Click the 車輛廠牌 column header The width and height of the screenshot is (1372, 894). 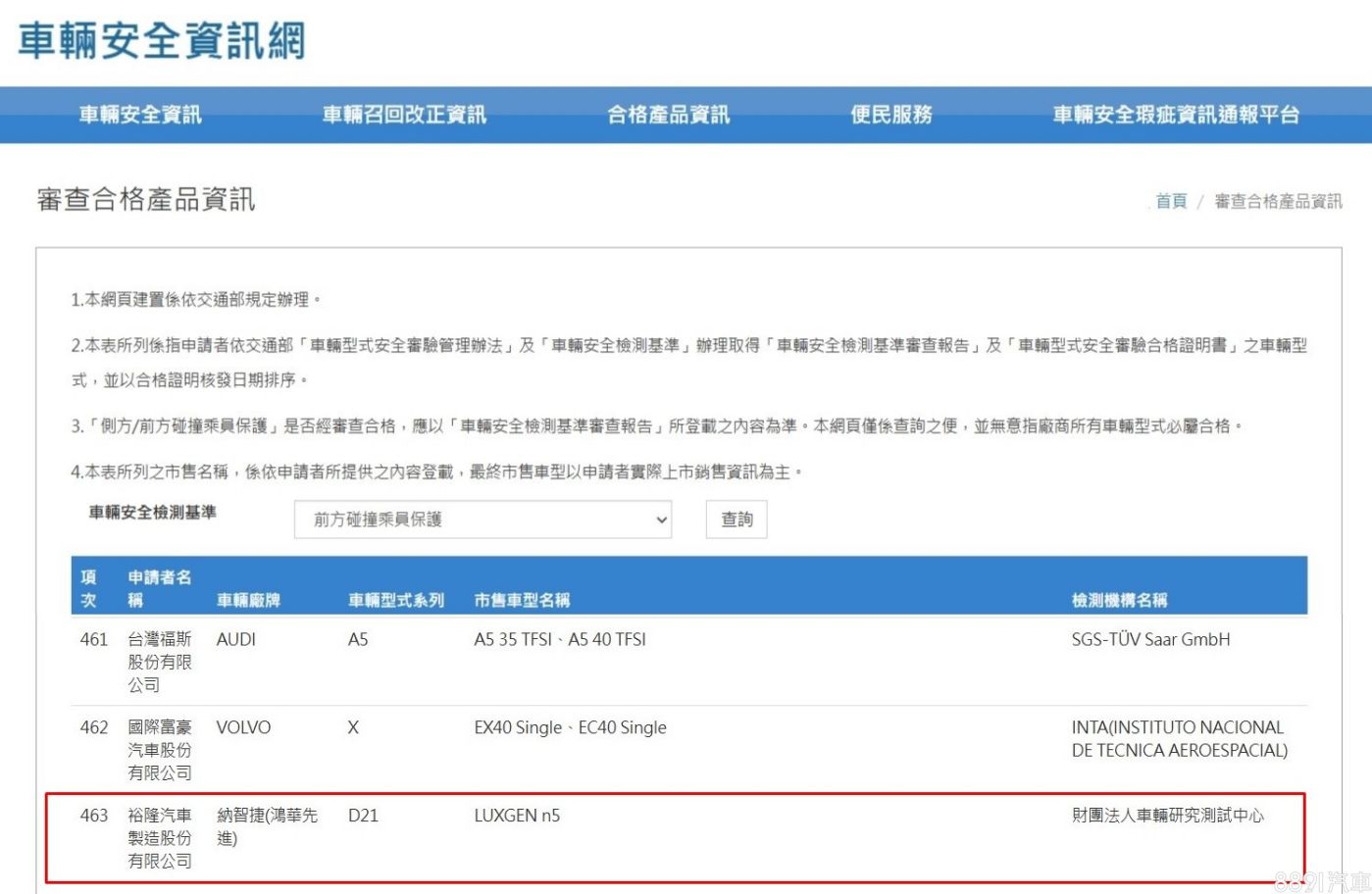tap(248, 600)
